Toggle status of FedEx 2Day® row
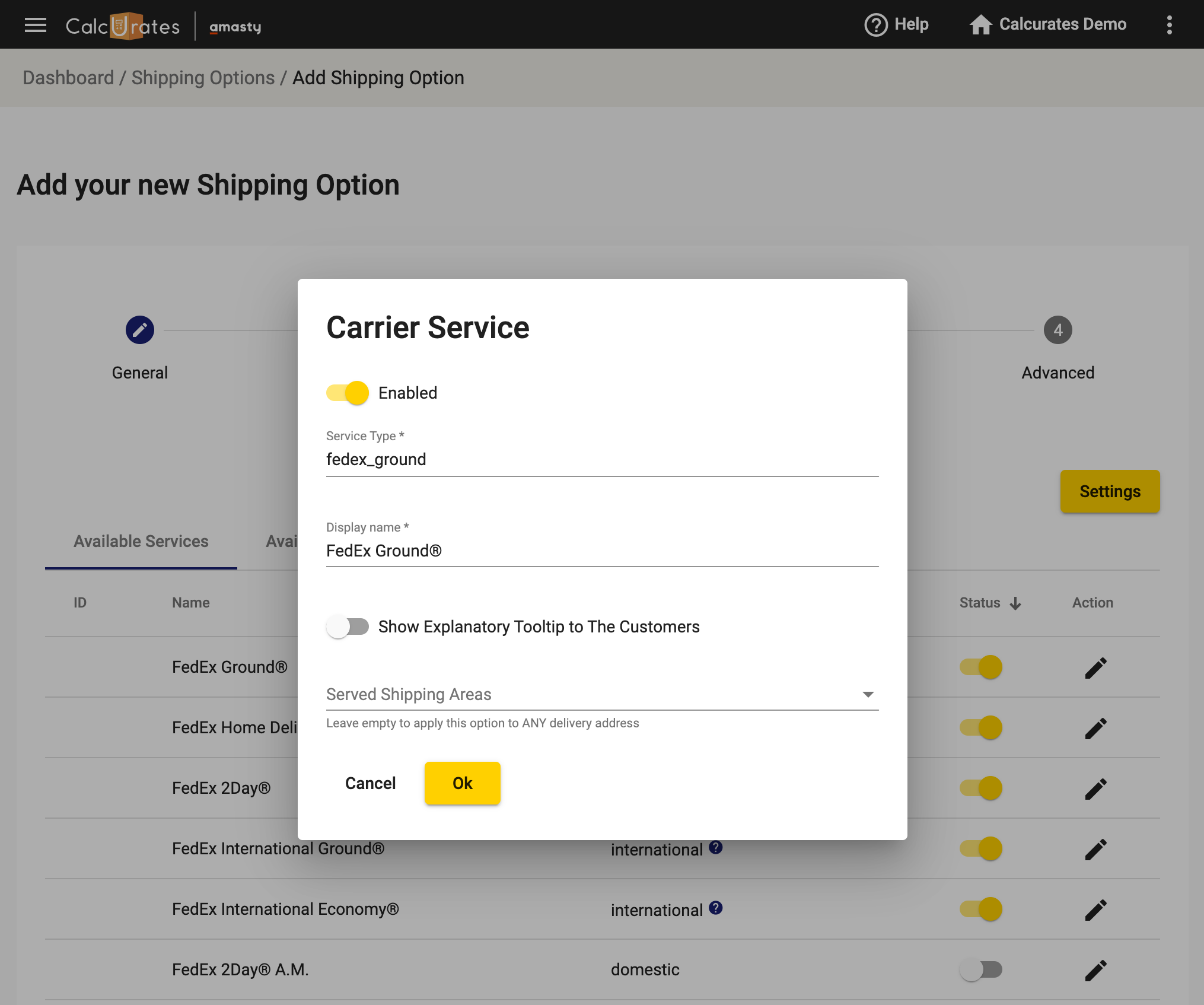Screen dimensions: 1204x1005 coord(981,788)
